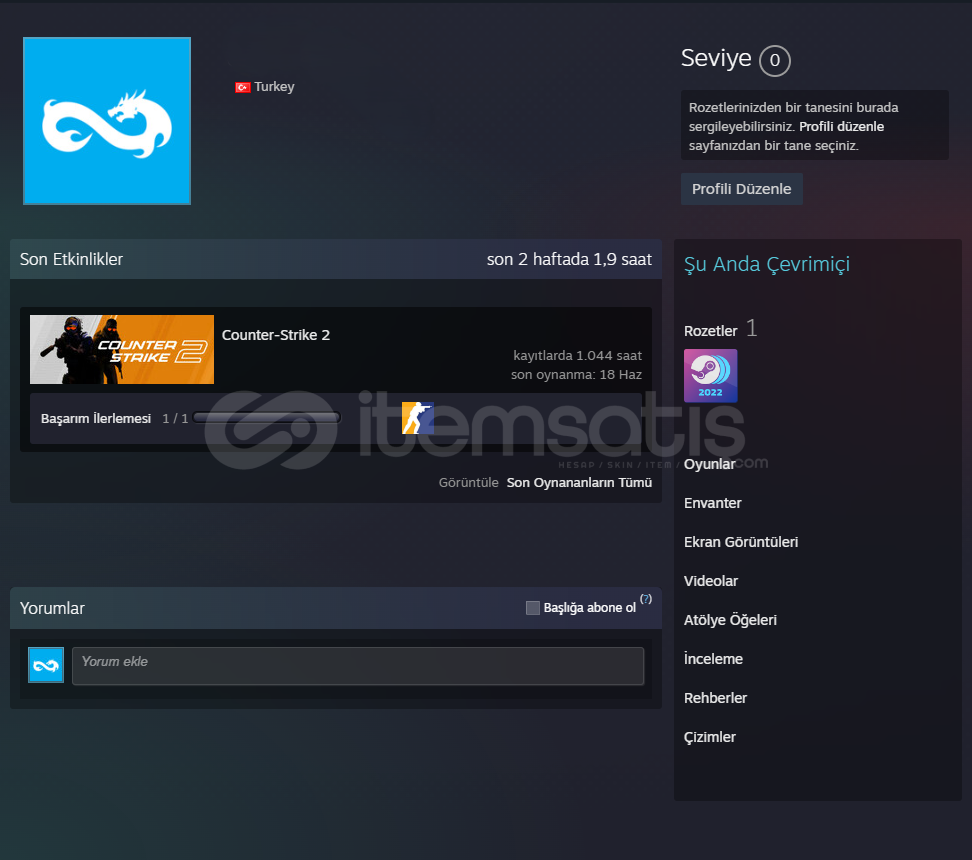Click the Yorumlar section header

coord(52,608)
